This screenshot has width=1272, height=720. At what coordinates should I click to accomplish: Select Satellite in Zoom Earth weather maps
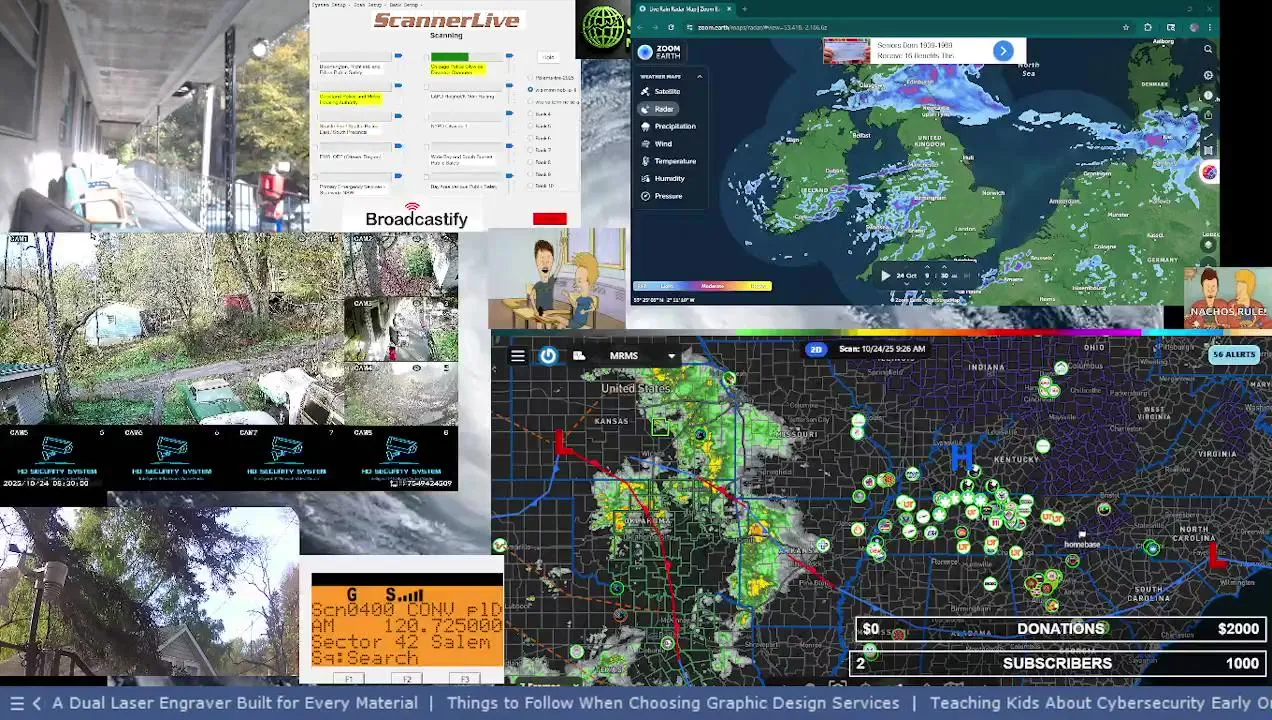tap(660, 91)
